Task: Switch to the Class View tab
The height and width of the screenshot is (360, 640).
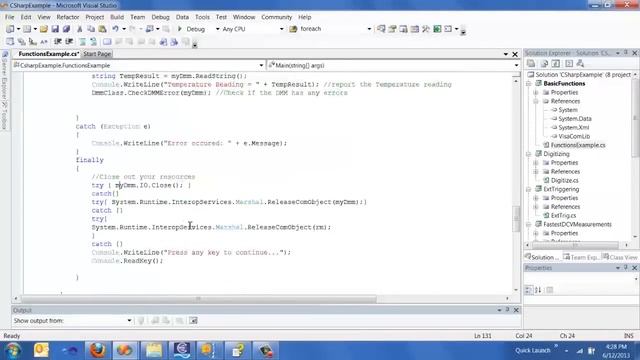Action: pos(620,257)
